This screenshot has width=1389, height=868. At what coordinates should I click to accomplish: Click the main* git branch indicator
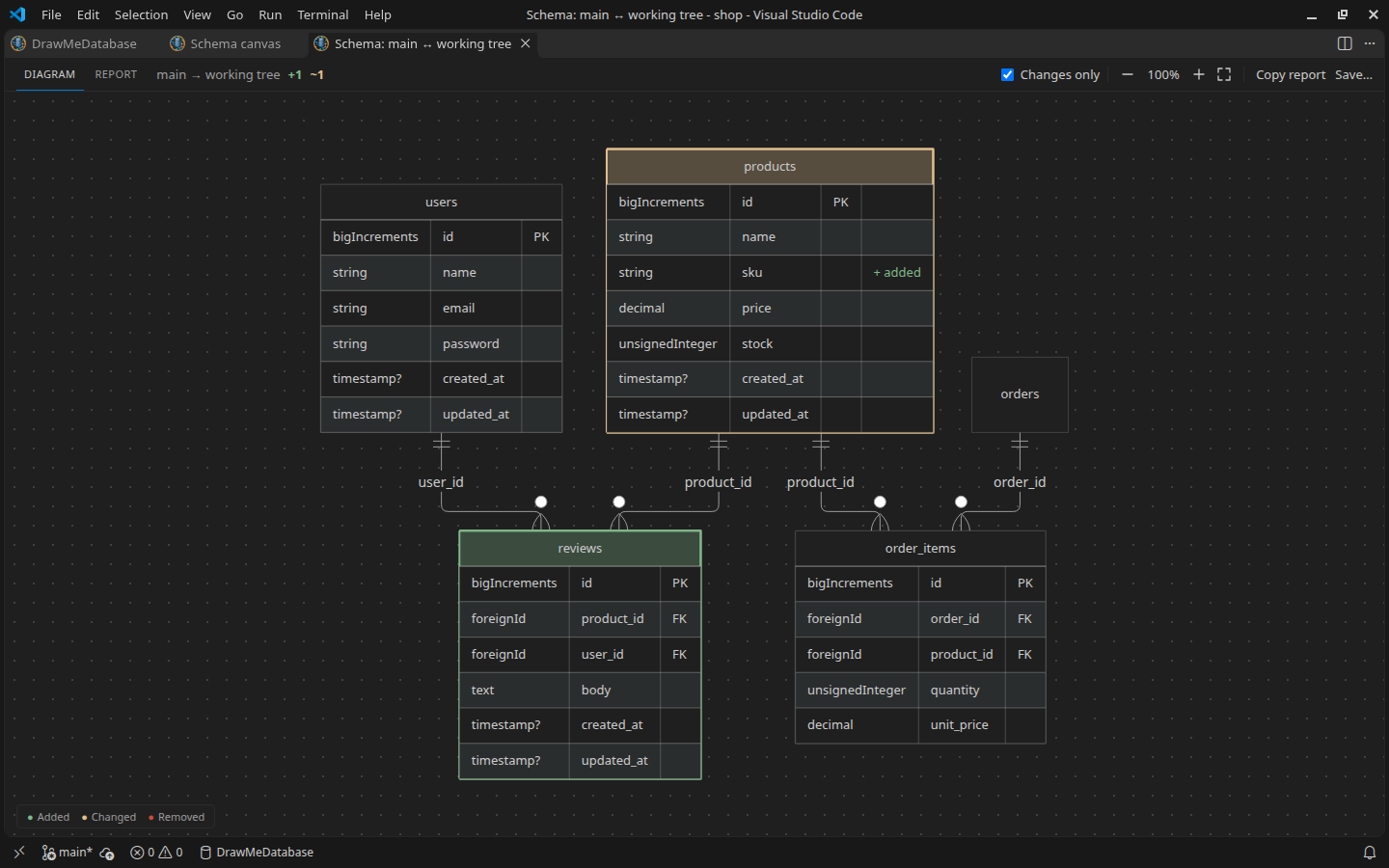pyautogui.click(x=68, y=853)
